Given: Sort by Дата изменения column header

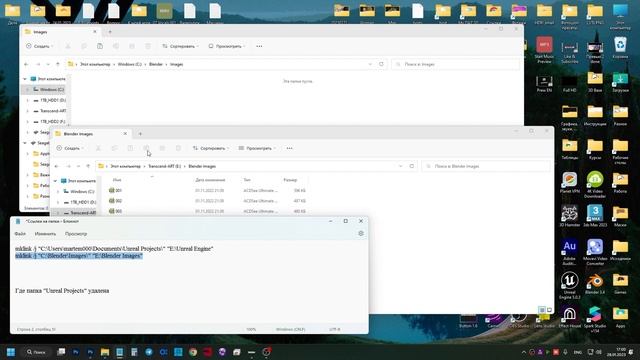Looking at the screenshot, I should tap(210, 180).
